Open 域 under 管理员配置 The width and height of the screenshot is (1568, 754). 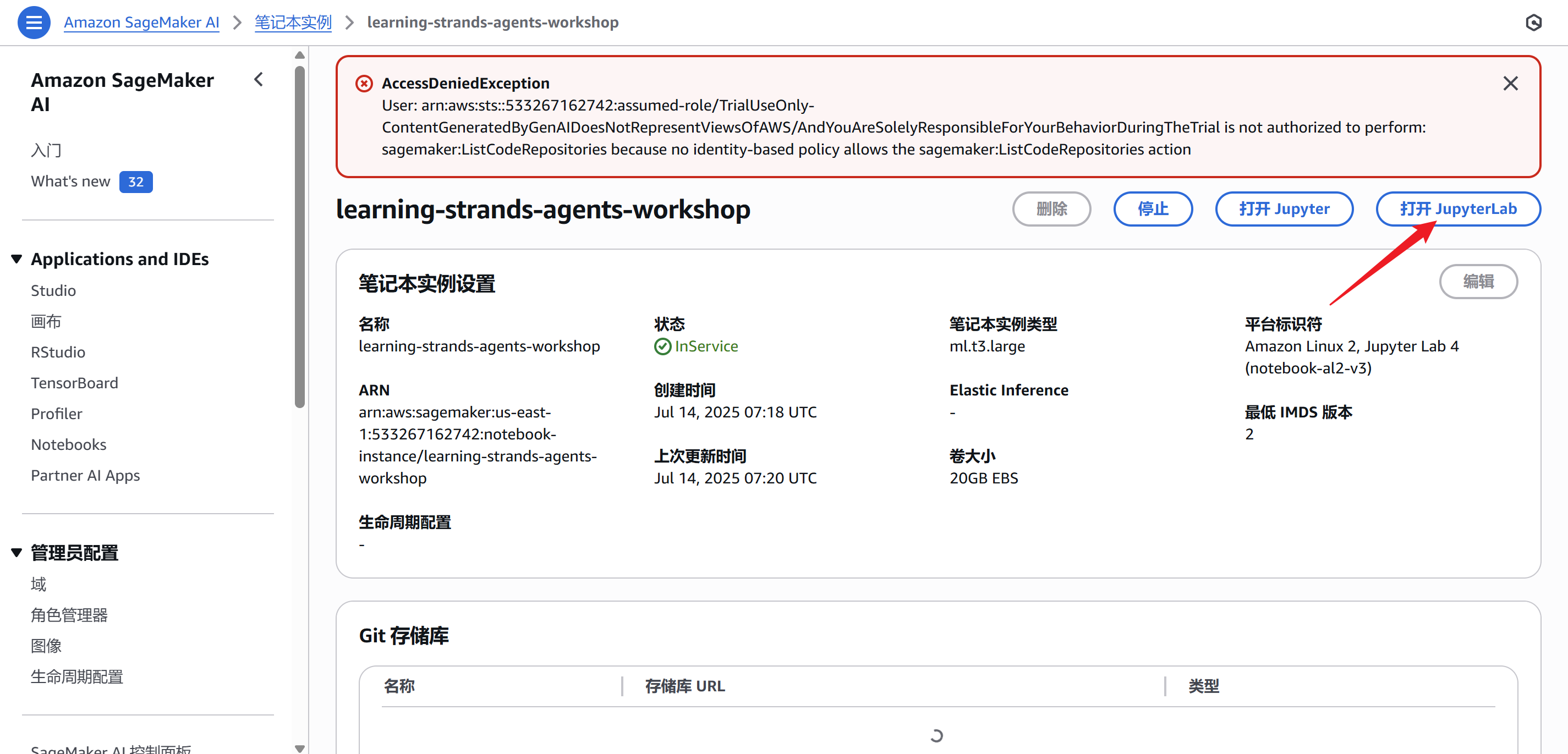(39, 584)
